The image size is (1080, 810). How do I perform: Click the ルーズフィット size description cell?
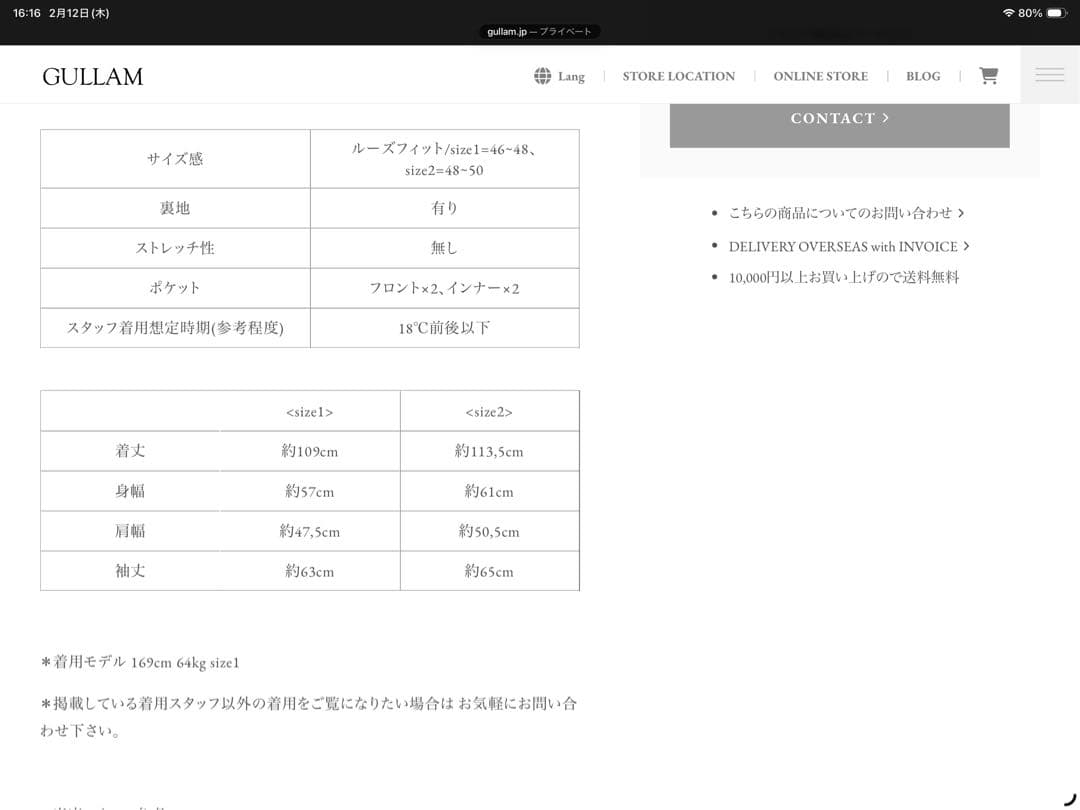pos(444,159)
